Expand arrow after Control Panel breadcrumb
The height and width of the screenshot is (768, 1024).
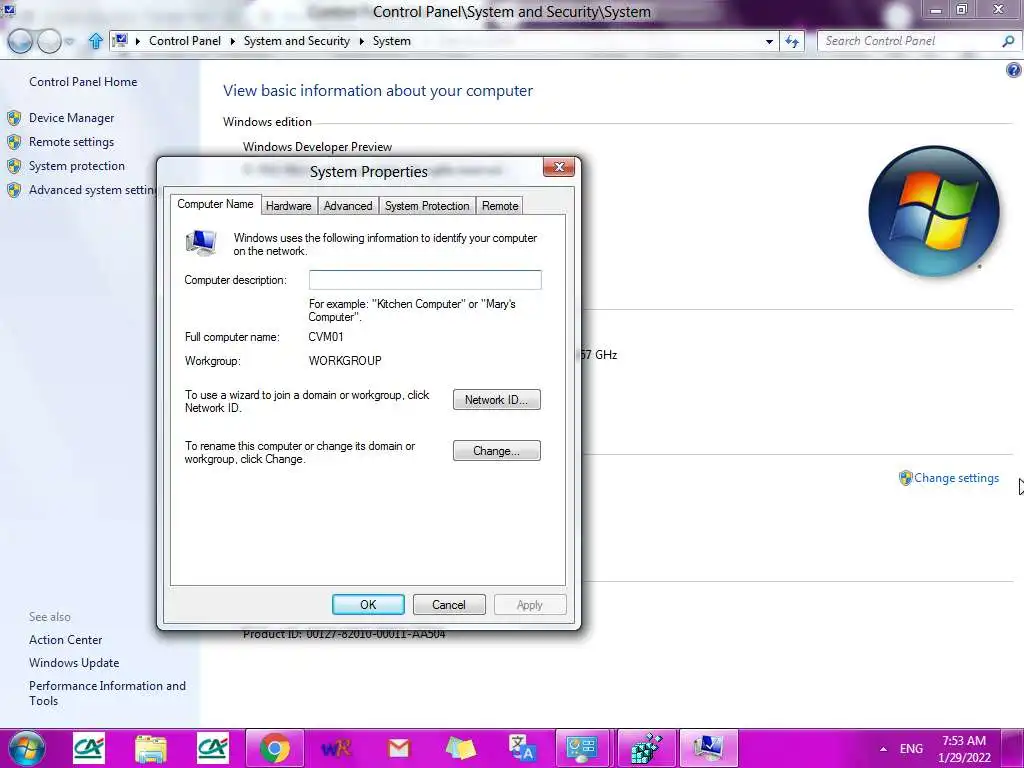(232, 41)
